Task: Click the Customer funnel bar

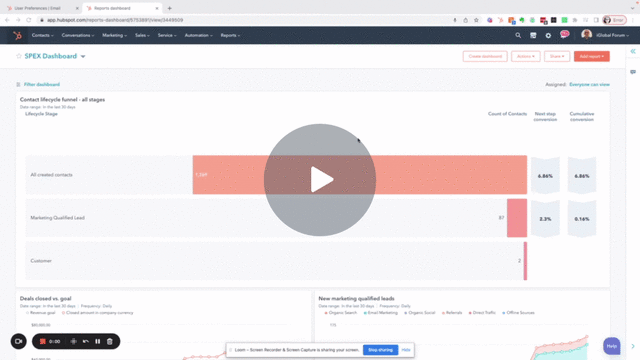Action: (525, 261)
